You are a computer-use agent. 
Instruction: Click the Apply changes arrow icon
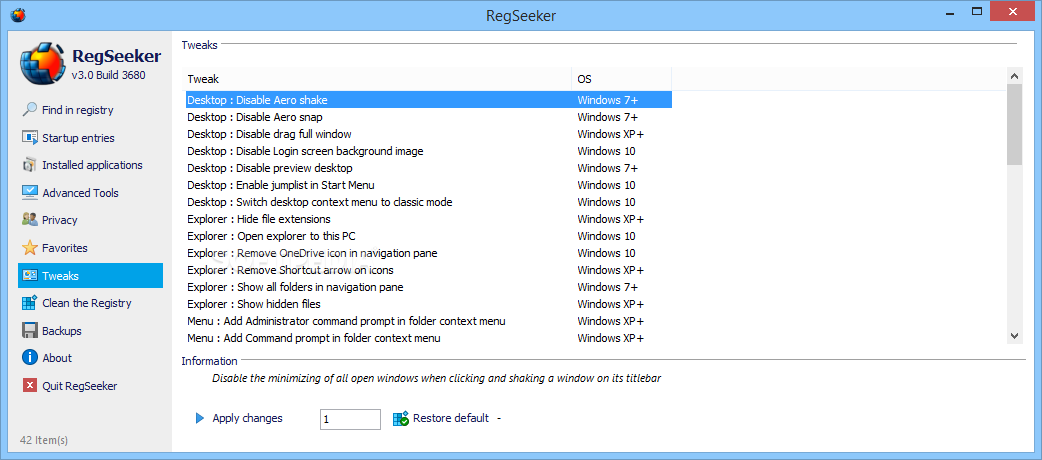tap(200, 418)
